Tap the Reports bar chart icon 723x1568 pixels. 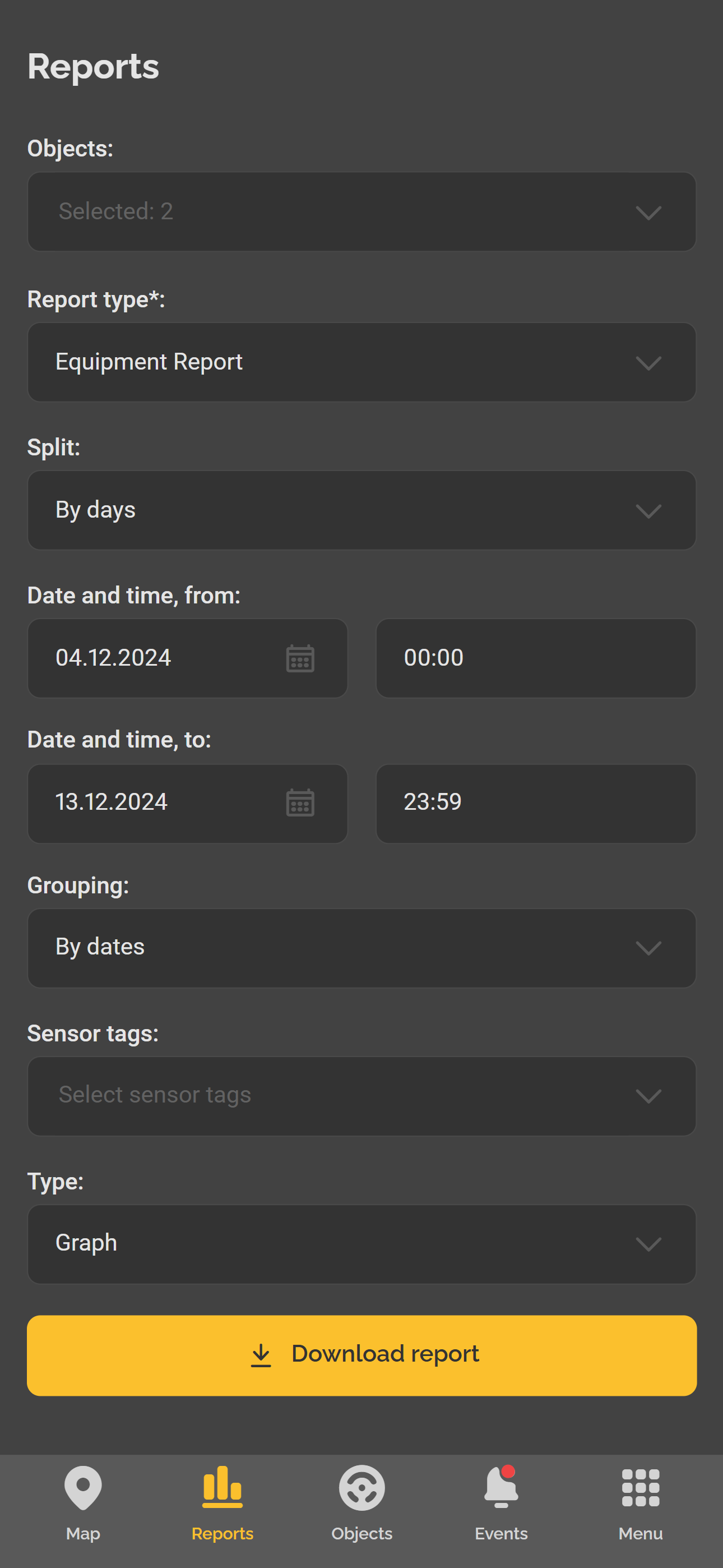point(222,1487)
